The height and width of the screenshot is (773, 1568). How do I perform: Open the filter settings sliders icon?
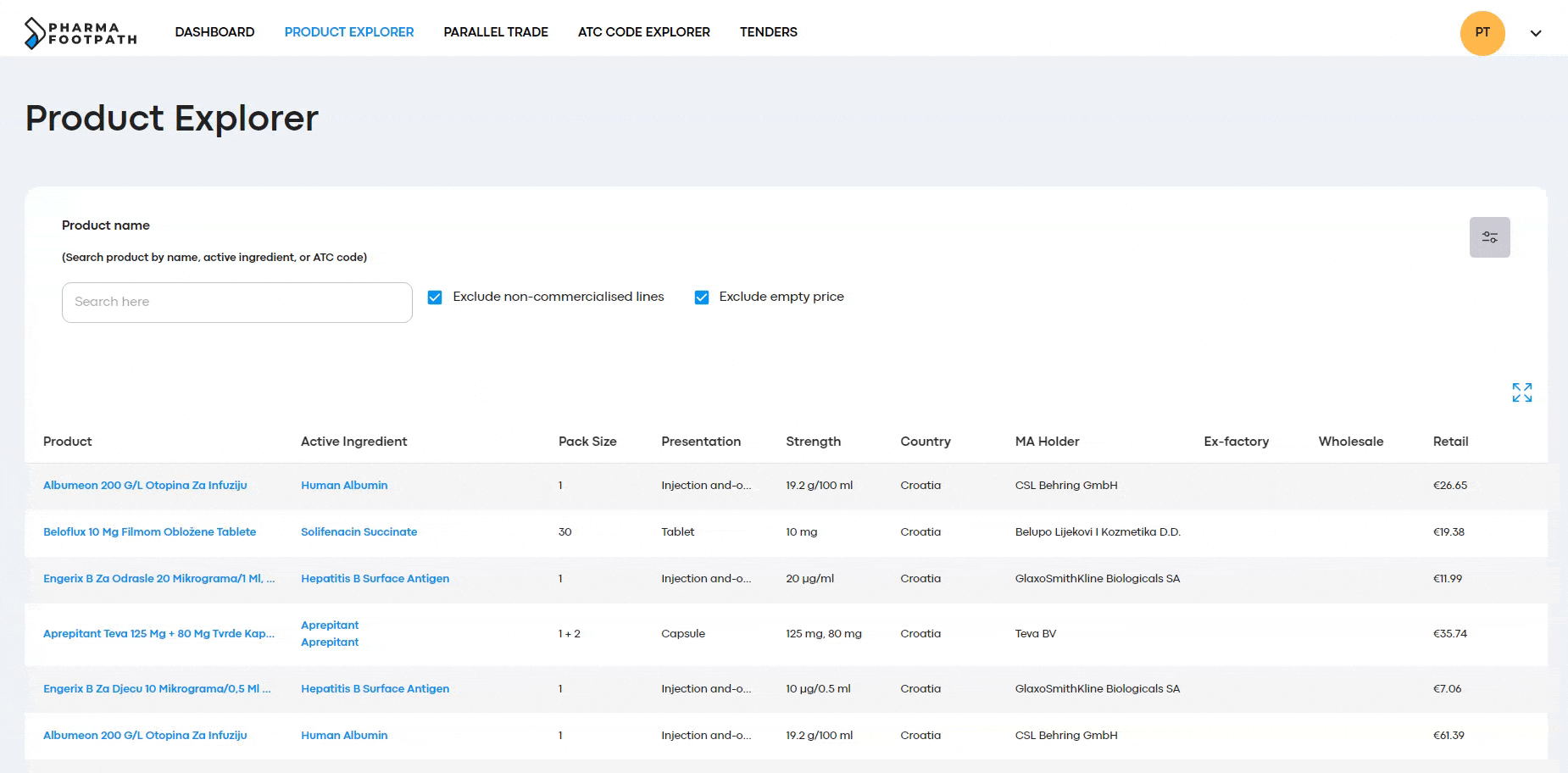pos(1489,237)
